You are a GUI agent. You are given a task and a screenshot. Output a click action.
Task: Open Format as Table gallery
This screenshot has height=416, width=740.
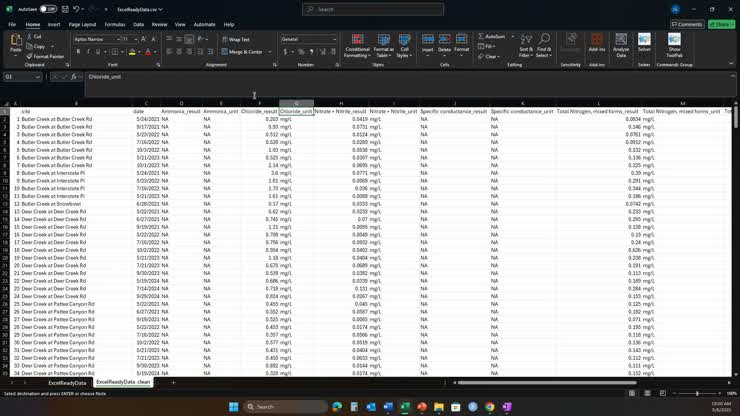pyautogui.click(x=383, y=46)
